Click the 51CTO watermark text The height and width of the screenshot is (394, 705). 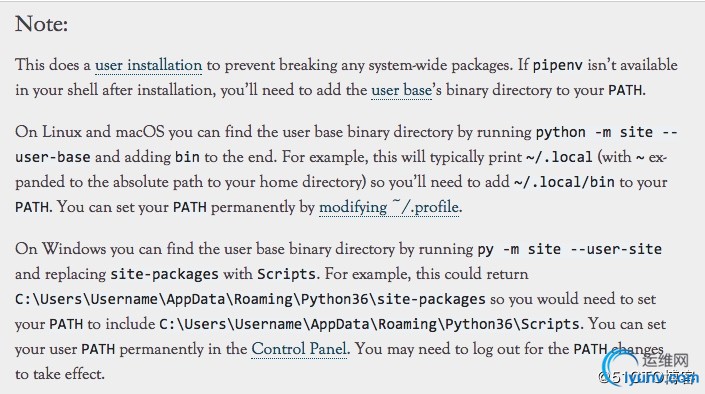pyautogui.click(x=647, y=377)
